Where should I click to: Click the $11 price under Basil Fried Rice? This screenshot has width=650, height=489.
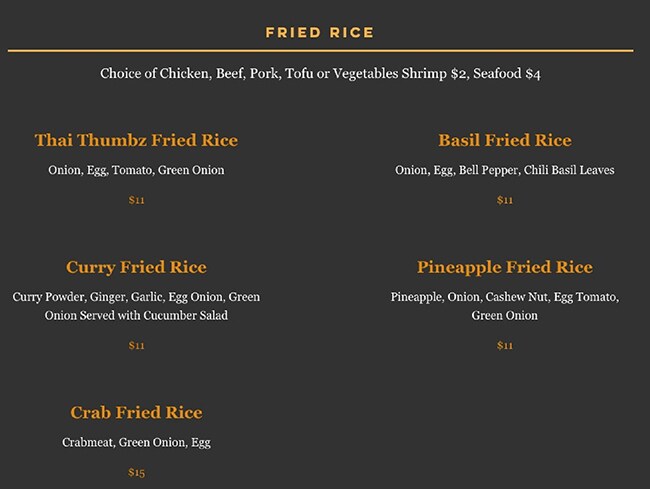click(x=505, y=200)
